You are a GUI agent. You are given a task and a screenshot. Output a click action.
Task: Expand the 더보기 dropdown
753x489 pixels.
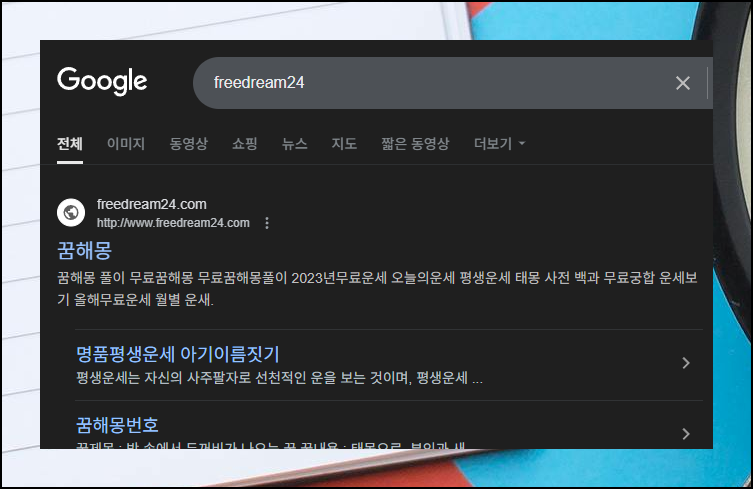click(499, 144)
